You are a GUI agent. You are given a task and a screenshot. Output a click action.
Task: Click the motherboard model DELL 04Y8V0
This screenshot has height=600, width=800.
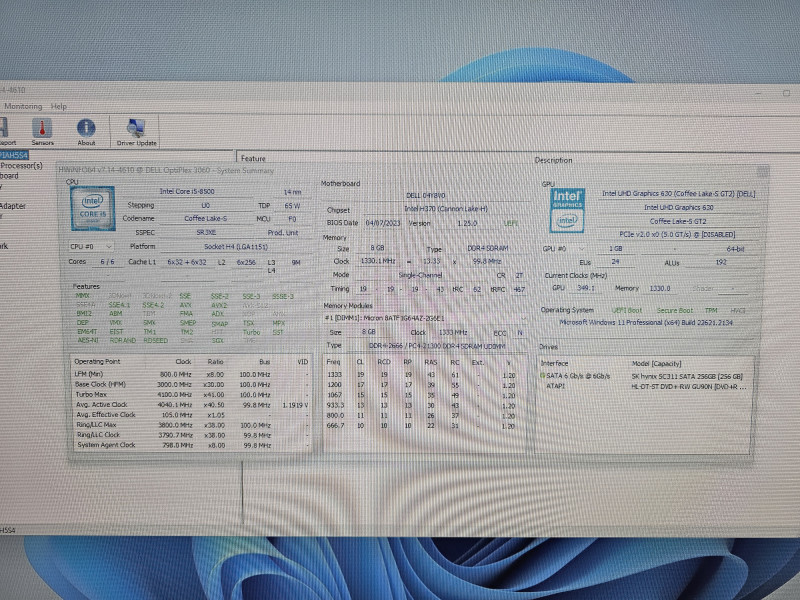426,195
